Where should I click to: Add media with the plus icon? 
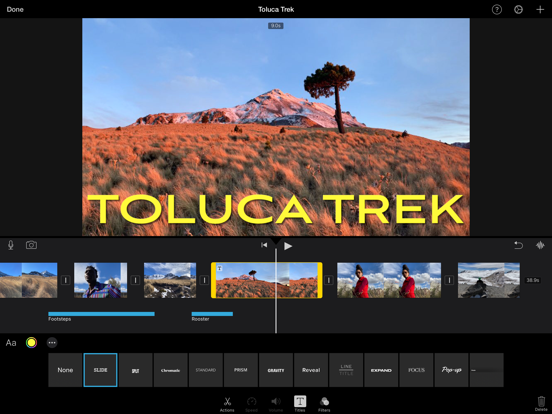coord(540,10)
